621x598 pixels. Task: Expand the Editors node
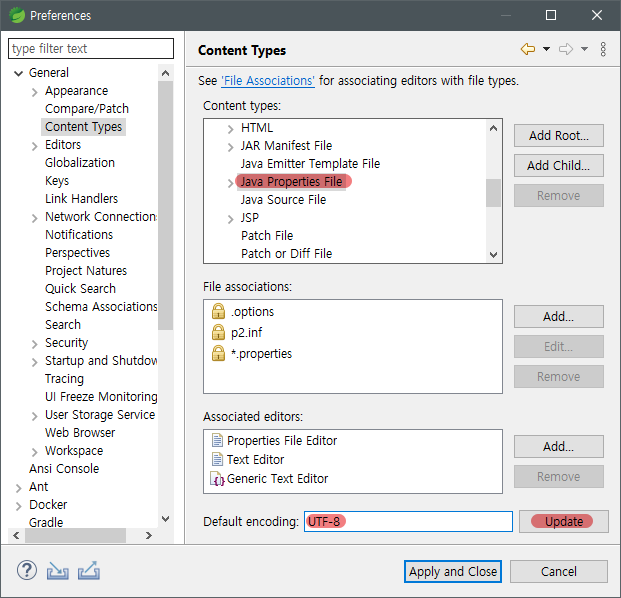pyautogui.click(x=34, y=146)
